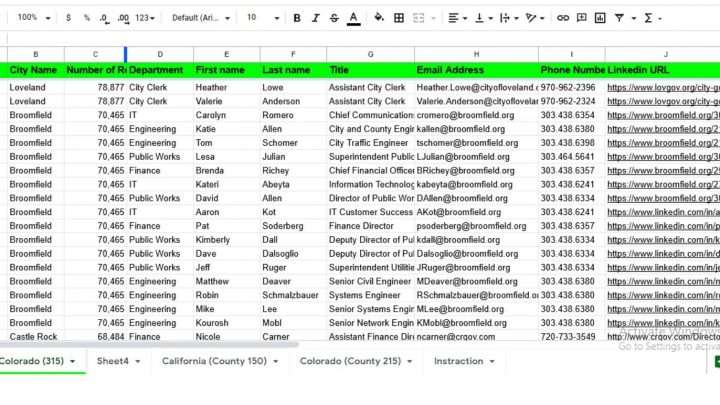
Task: Format the selection as currency
Action: [x=68, y=18]
